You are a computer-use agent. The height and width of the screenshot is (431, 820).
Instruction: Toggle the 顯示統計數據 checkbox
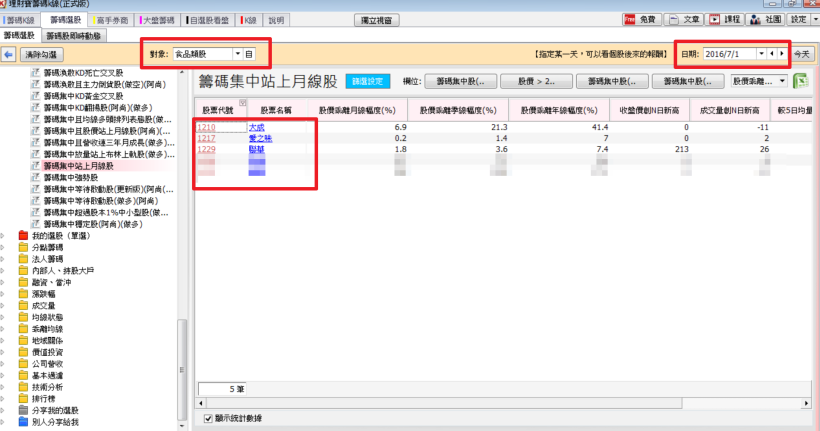(x=208, y=418)
